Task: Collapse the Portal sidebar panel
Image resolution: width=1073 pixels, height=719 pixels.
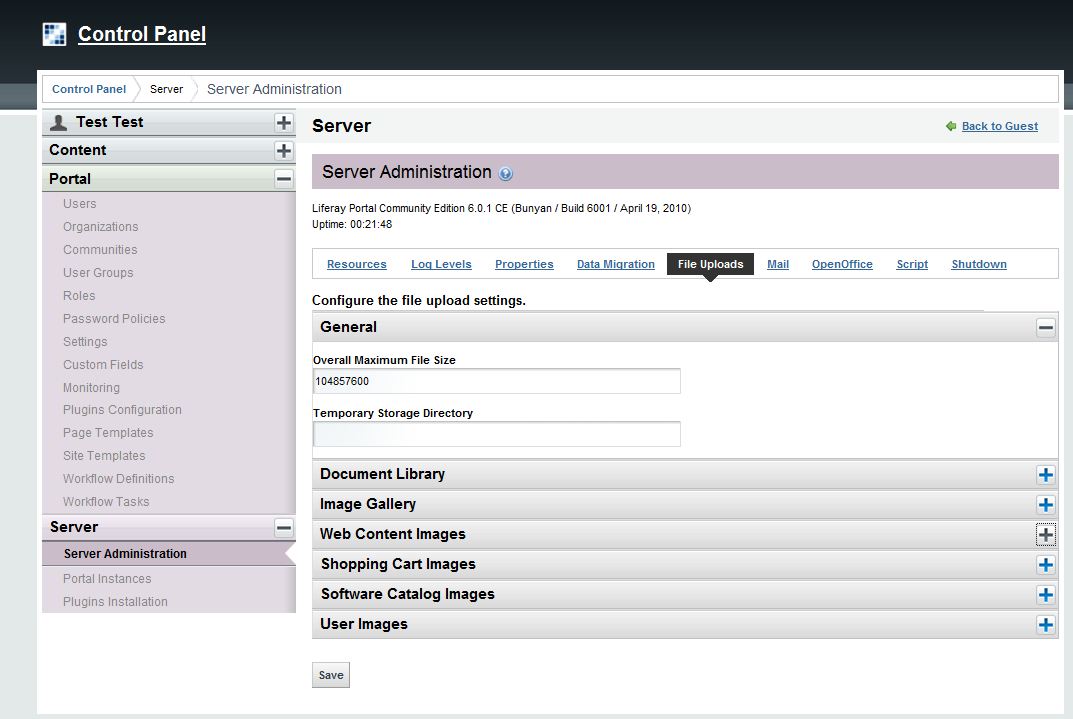Action: click(284, 179)
